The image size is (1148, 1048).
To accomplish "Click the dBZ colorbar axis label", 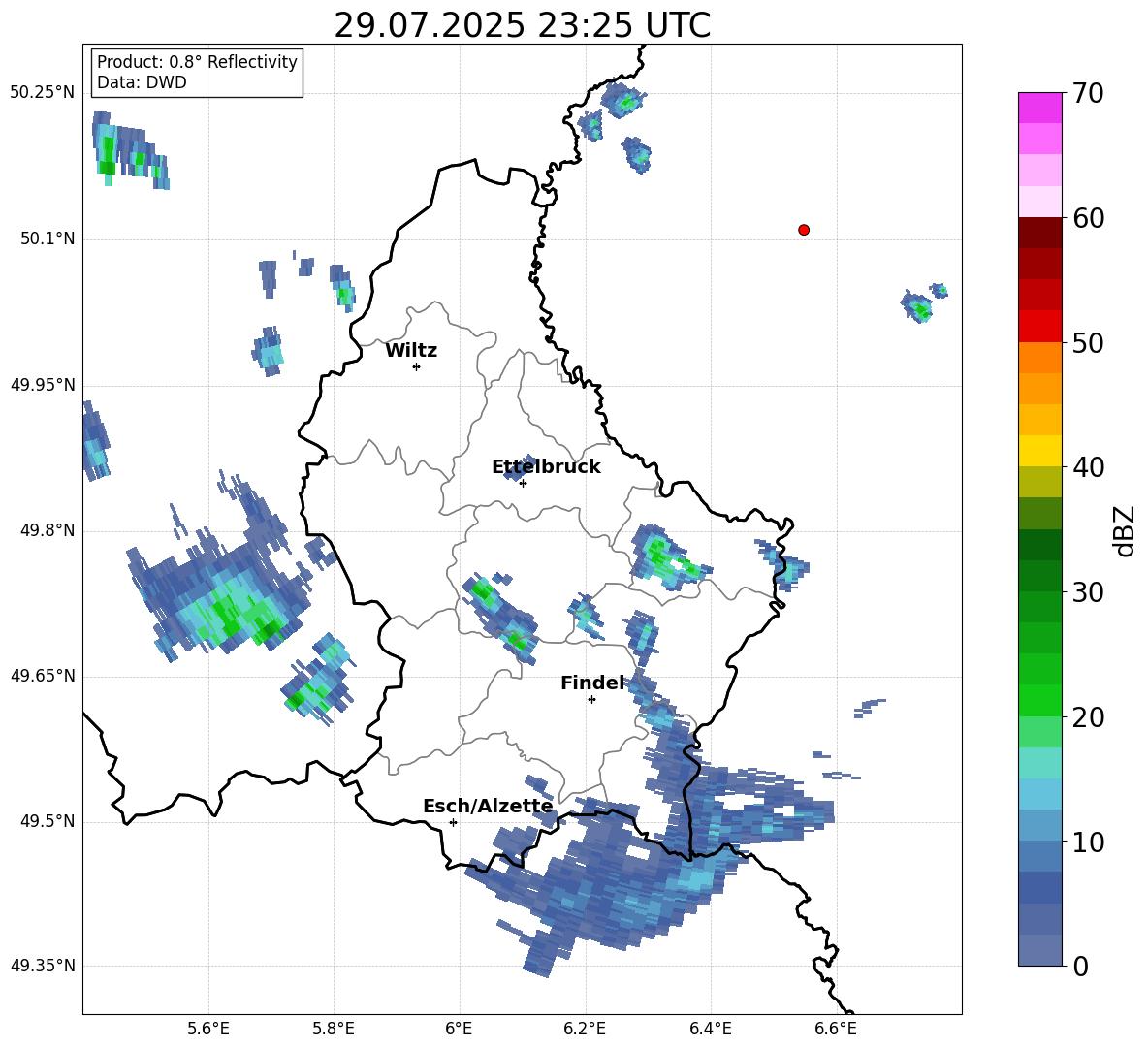I will (1125, 530).
